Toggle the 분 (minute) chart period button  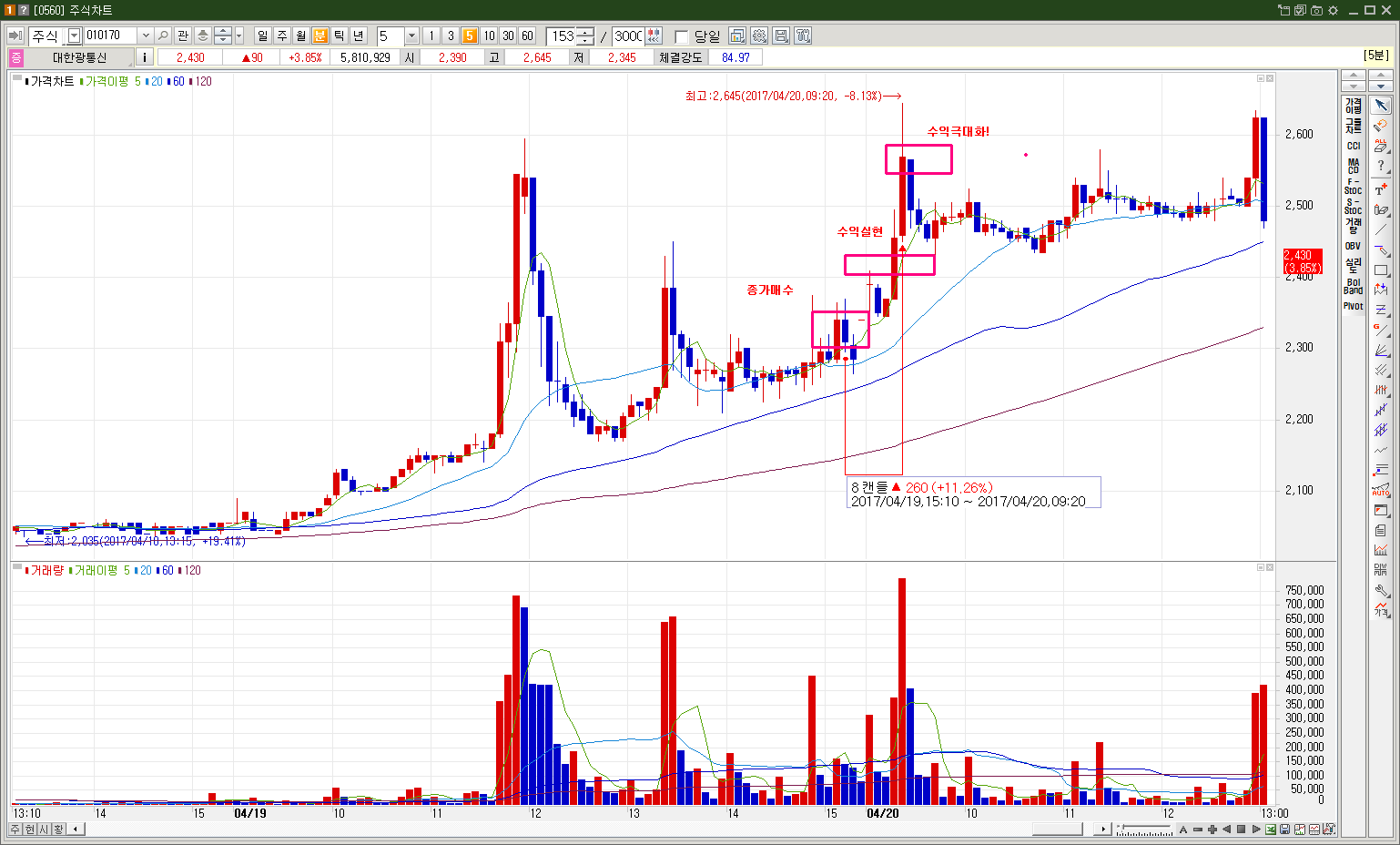pos(320,36)
